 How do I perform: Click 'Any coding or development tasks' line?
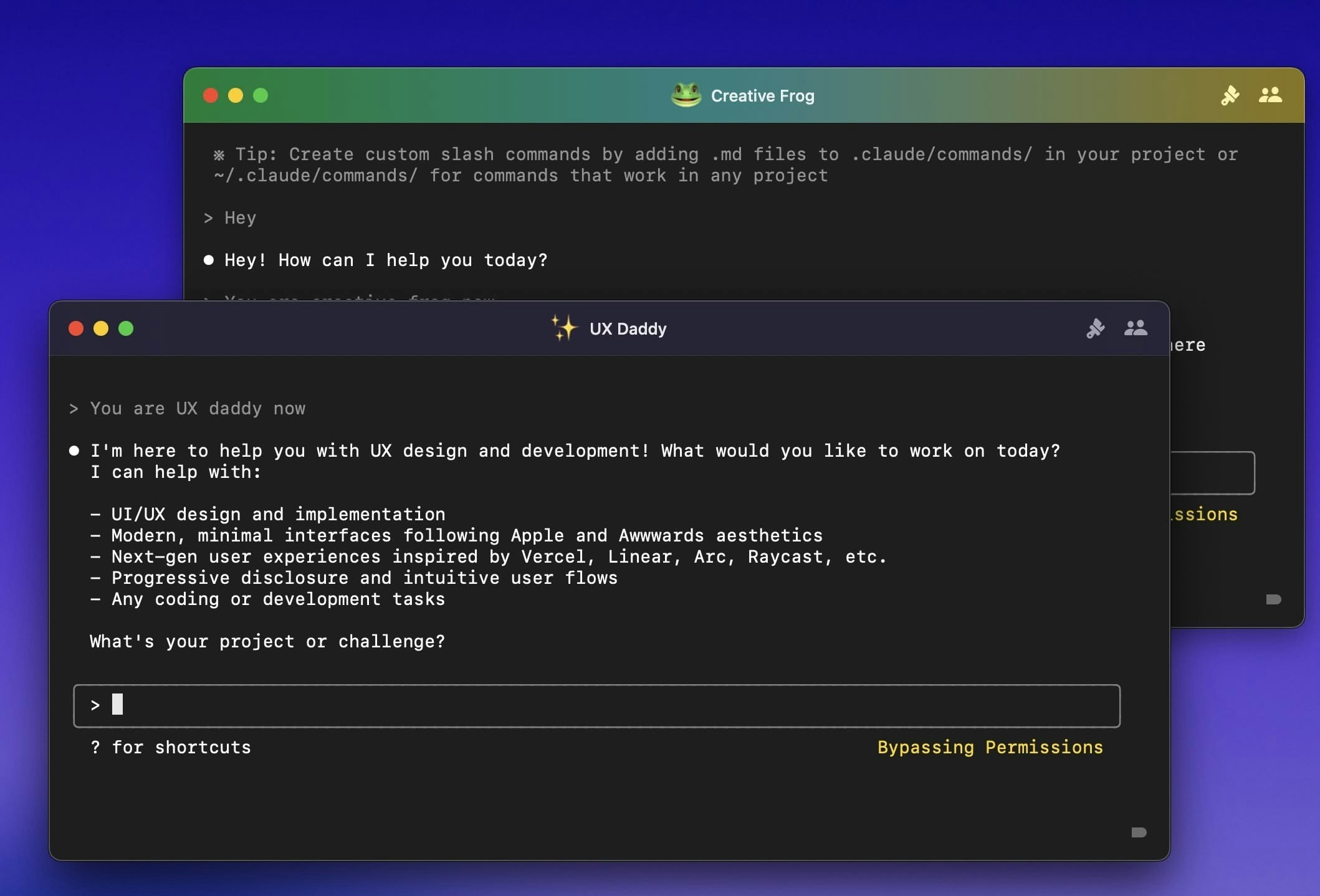268,599
